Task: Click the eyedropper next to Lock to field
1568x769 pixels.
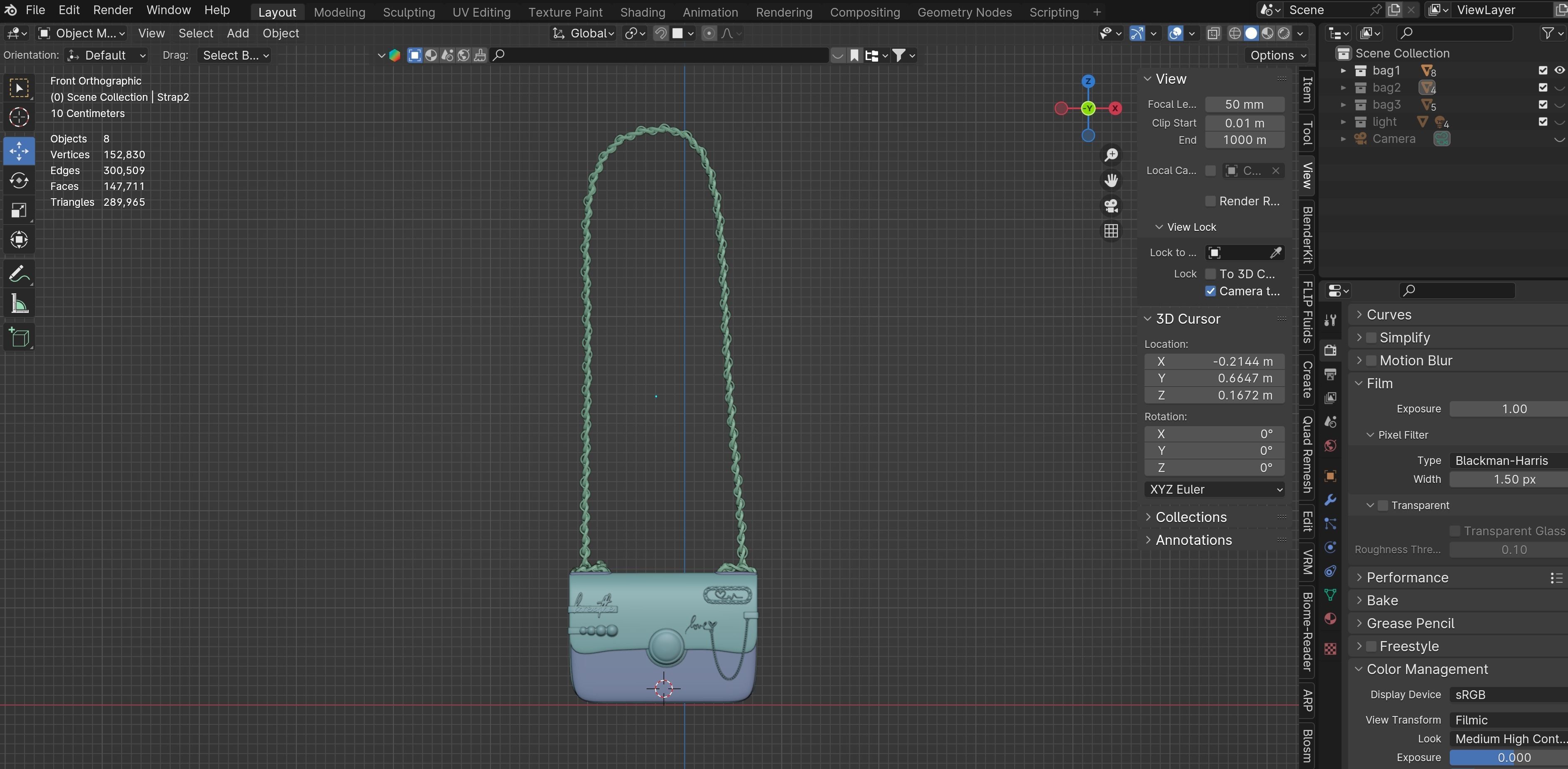Action: coord(1276,253)
